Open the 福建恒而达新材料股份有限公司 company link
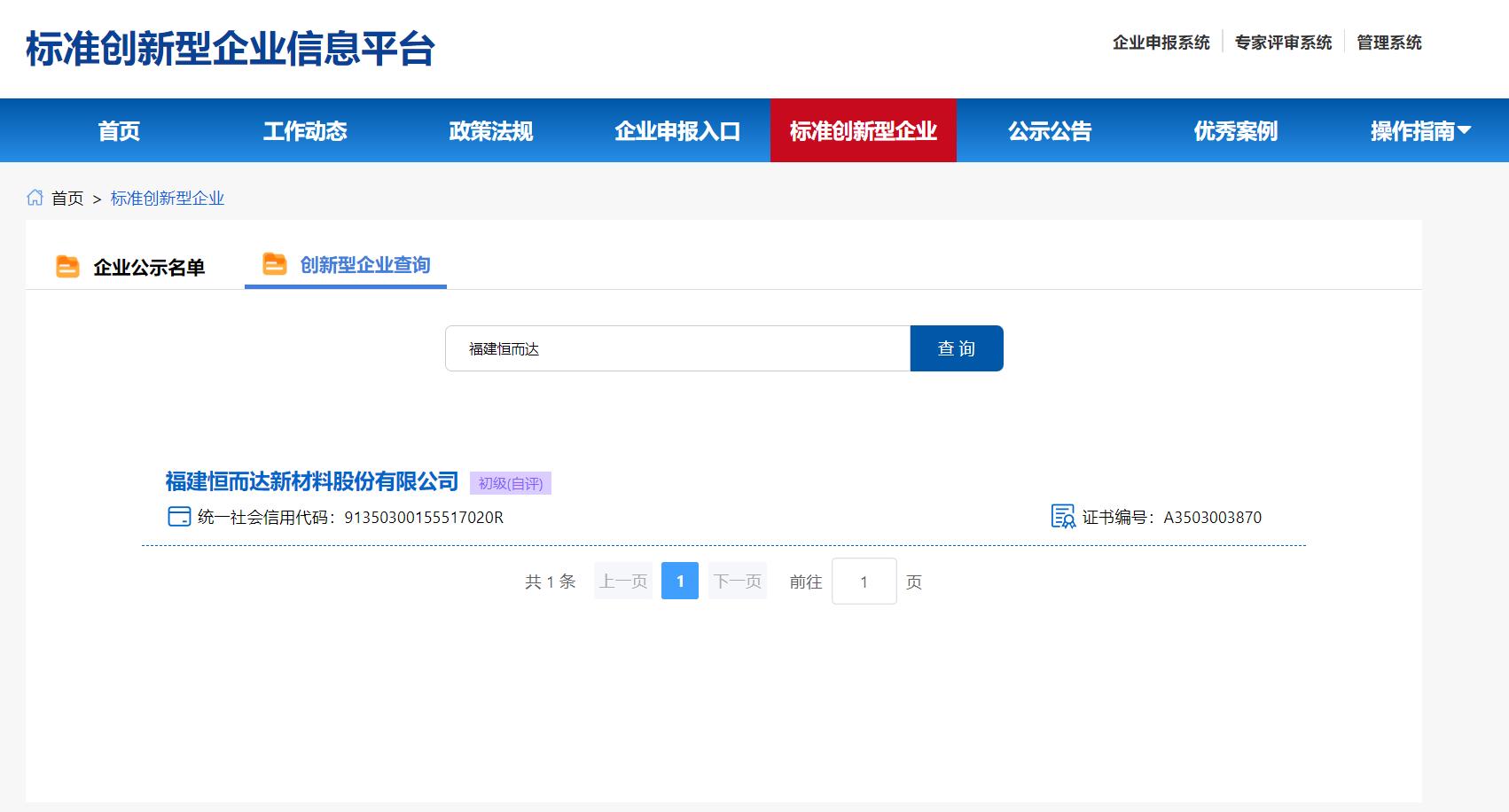This screenshot has width=1509, height=812. coord(311,481)
